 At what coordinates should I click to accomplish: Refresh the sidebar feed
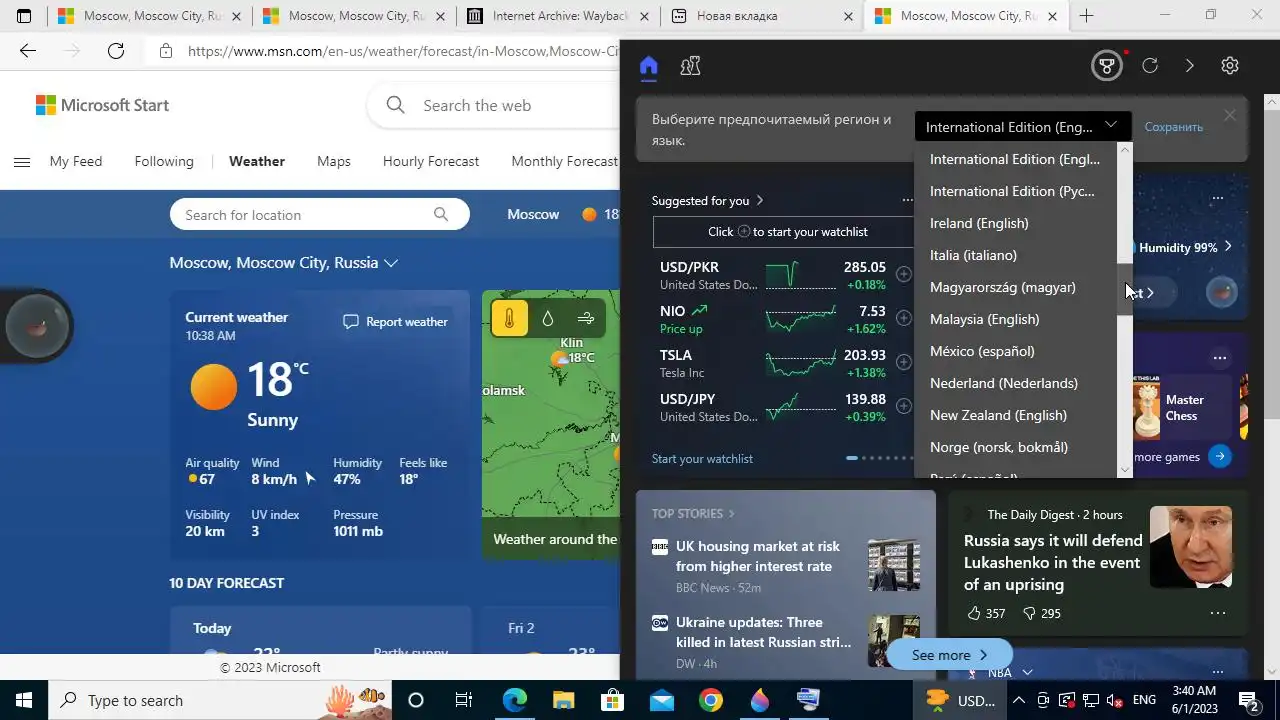(1150, 66)
